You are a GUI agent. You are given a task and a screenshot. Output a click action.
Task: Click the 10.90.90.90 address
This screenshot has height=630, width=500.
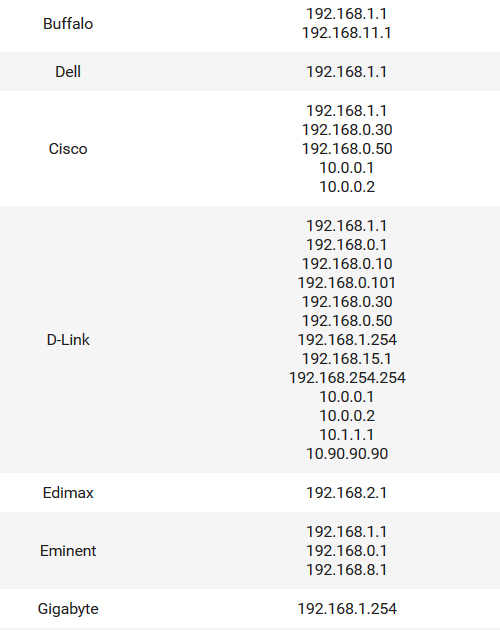pos(347,454)
